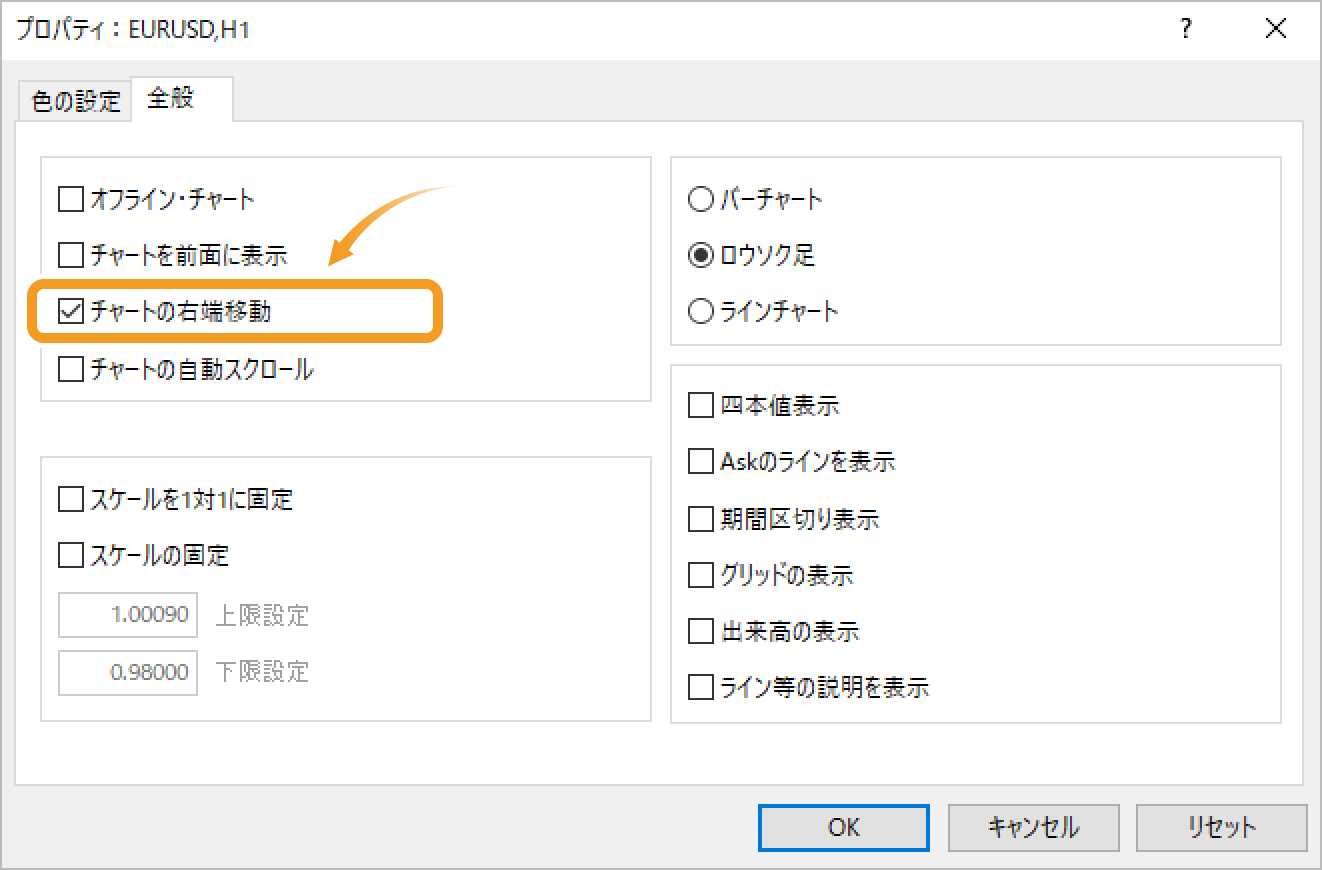Viewport: 1322px width, 870px height.
Task: Click the キャンセル button
Action: pos(1033,827)
